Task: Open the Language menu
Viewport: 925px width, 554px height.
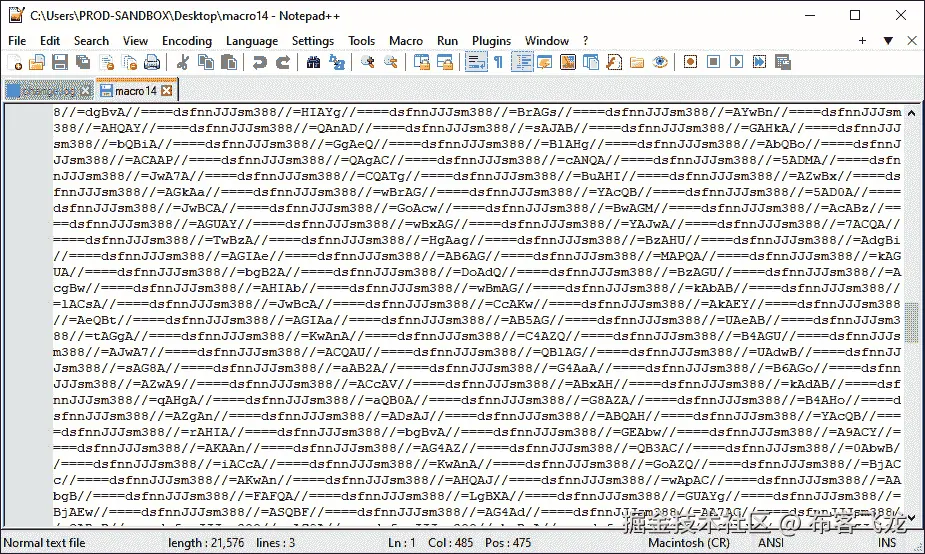Action: [252, 41]
